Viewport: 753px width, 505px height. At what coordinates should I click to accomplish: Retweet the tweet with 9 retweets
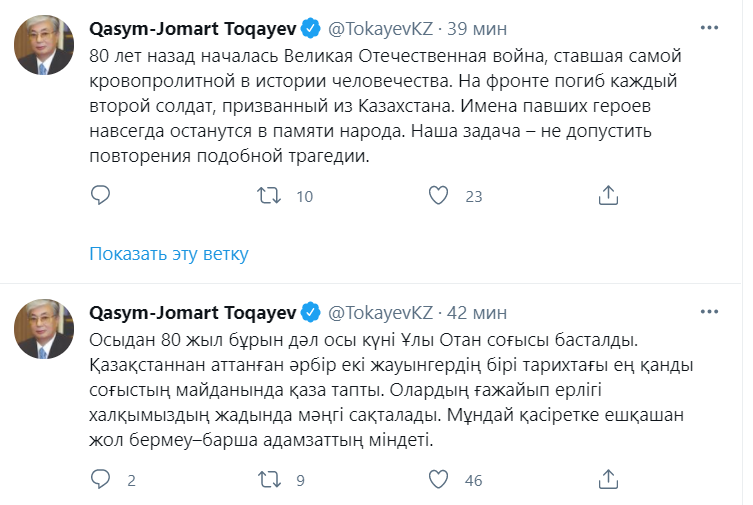coord(269,481)
